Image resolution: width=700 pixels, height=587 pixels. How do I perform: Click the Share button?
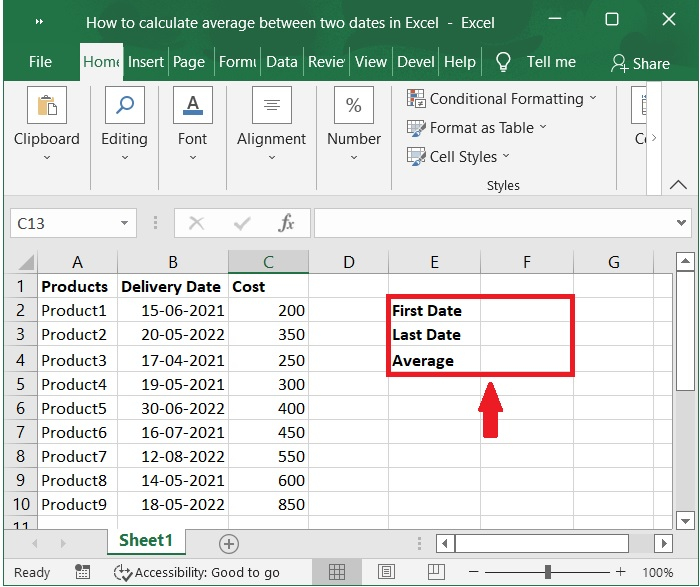coord(640,63)
